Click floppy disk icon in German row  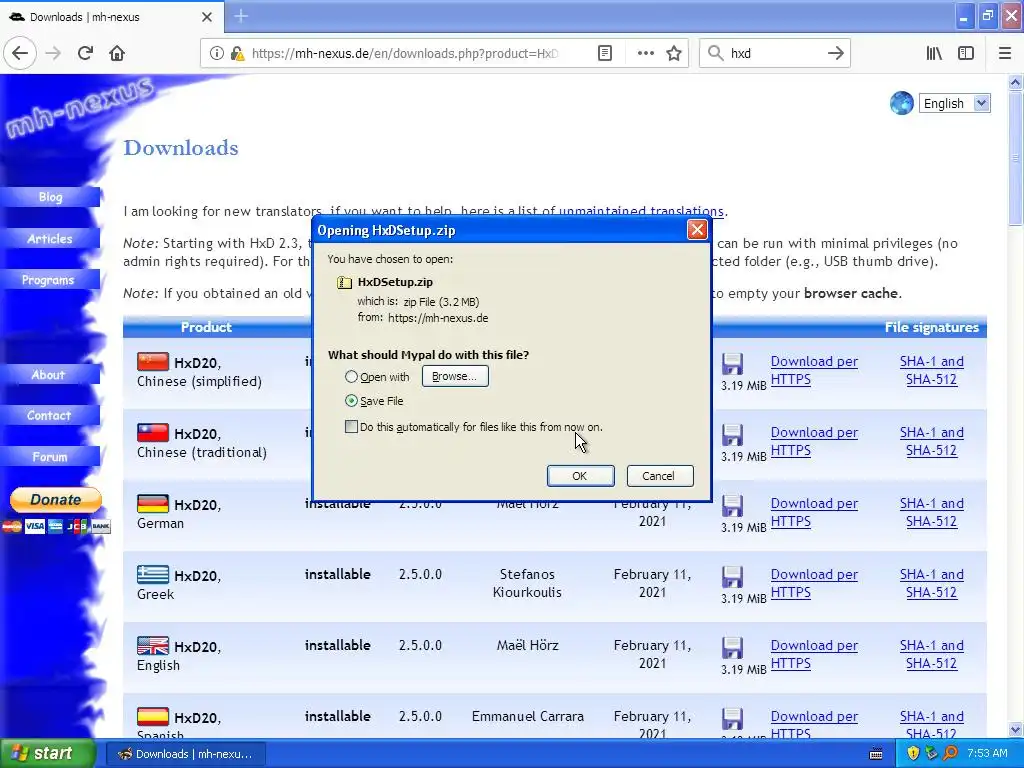[732, 505]
